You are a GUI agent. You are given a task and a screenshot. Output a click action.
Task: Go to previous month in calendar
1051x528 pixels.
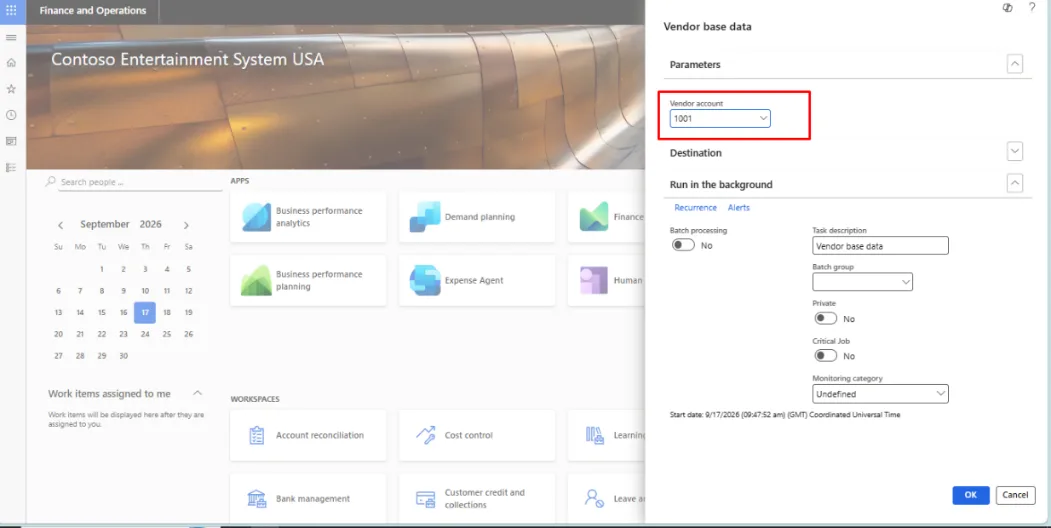tap(60, 225)
